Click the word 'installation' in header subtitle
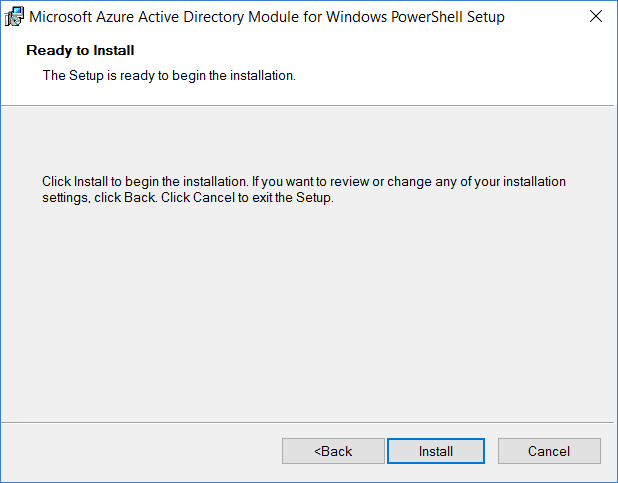Image resolution: width=618 pixels, height=483 pixels. pyautogui.click(x=262, y=75)
